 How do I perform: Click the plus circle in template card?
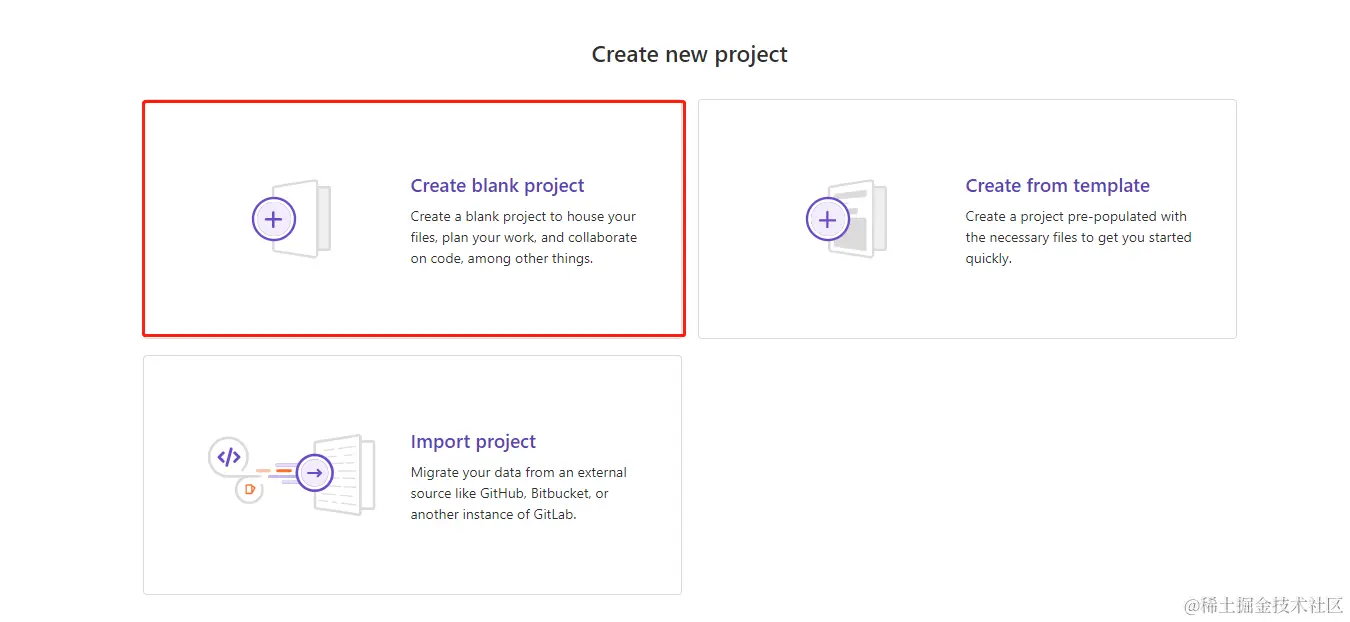coord(827,219)
